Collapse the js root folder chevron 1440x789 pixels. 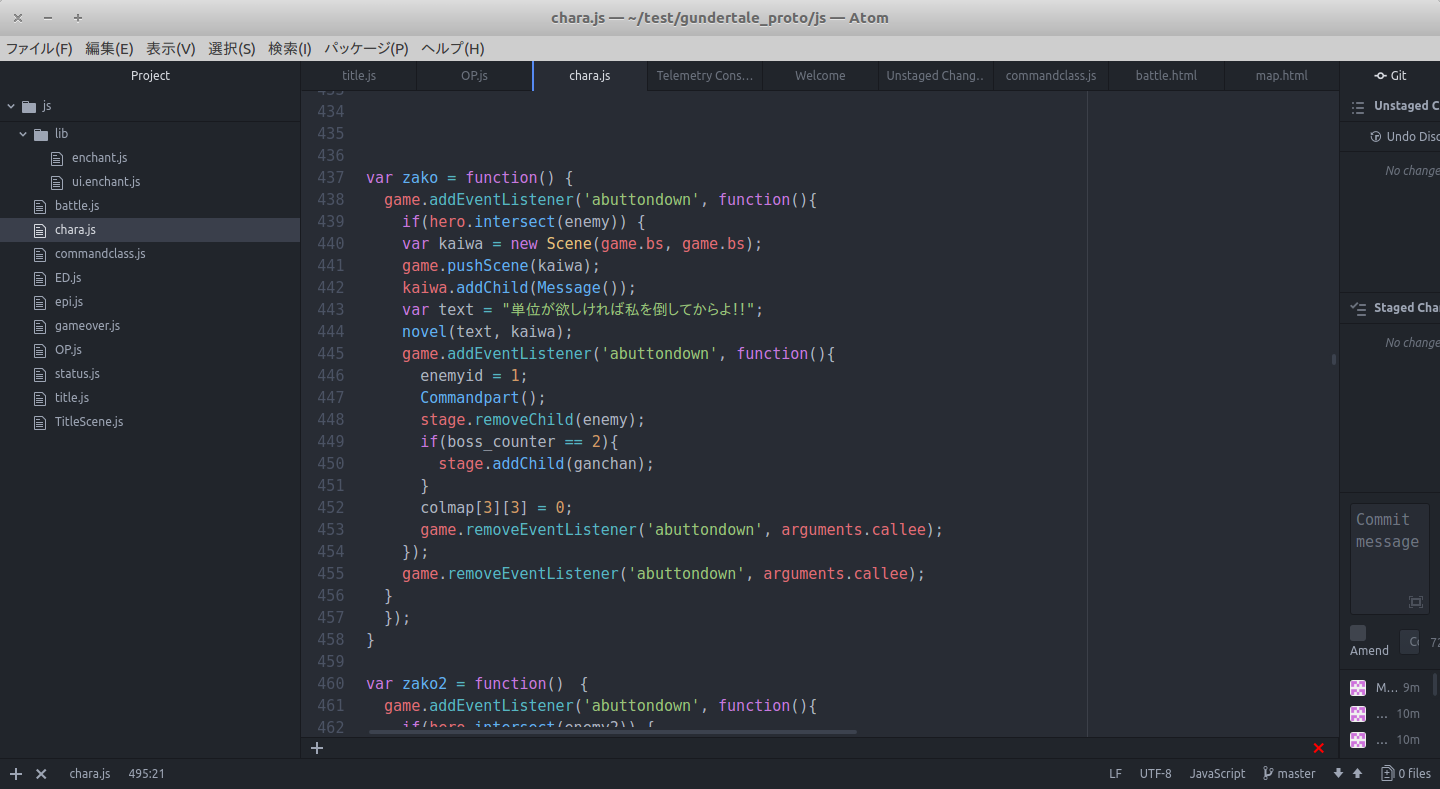pos(11,106)
